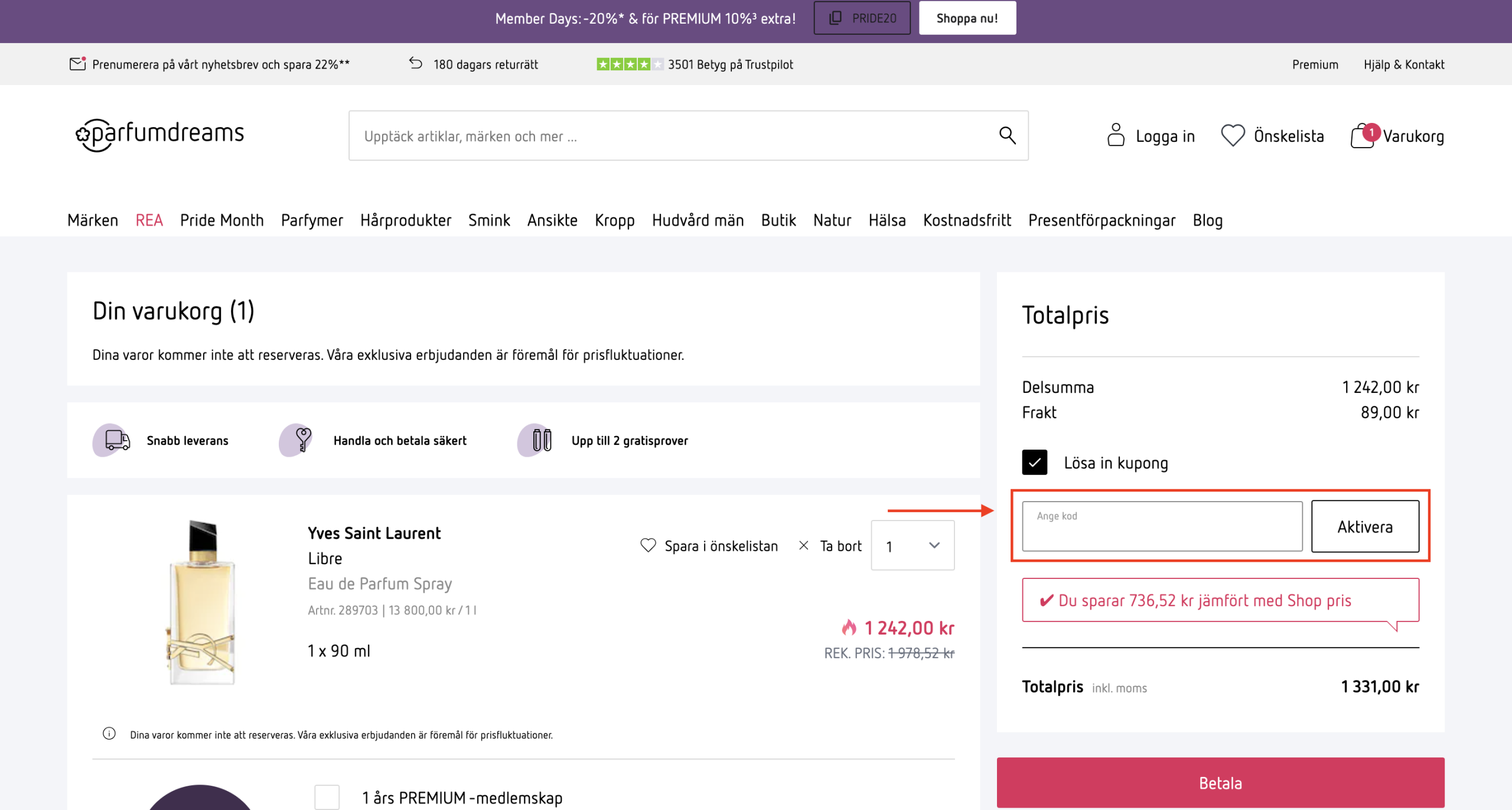Open newsletter subscription offer link
1512x810 pixels.
pyautogui.click(x=221, y=64)
